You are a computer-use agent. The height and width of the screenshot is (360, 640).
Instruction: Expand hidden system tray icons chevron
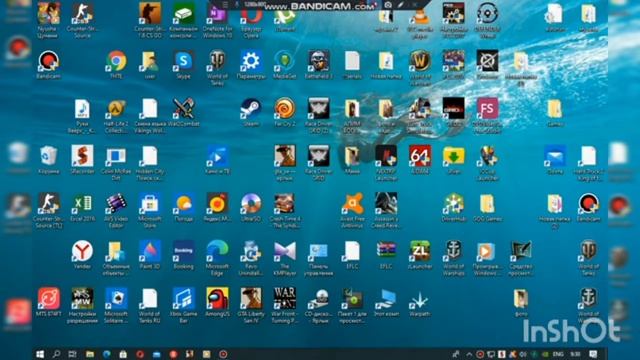(x=469, y=354)
